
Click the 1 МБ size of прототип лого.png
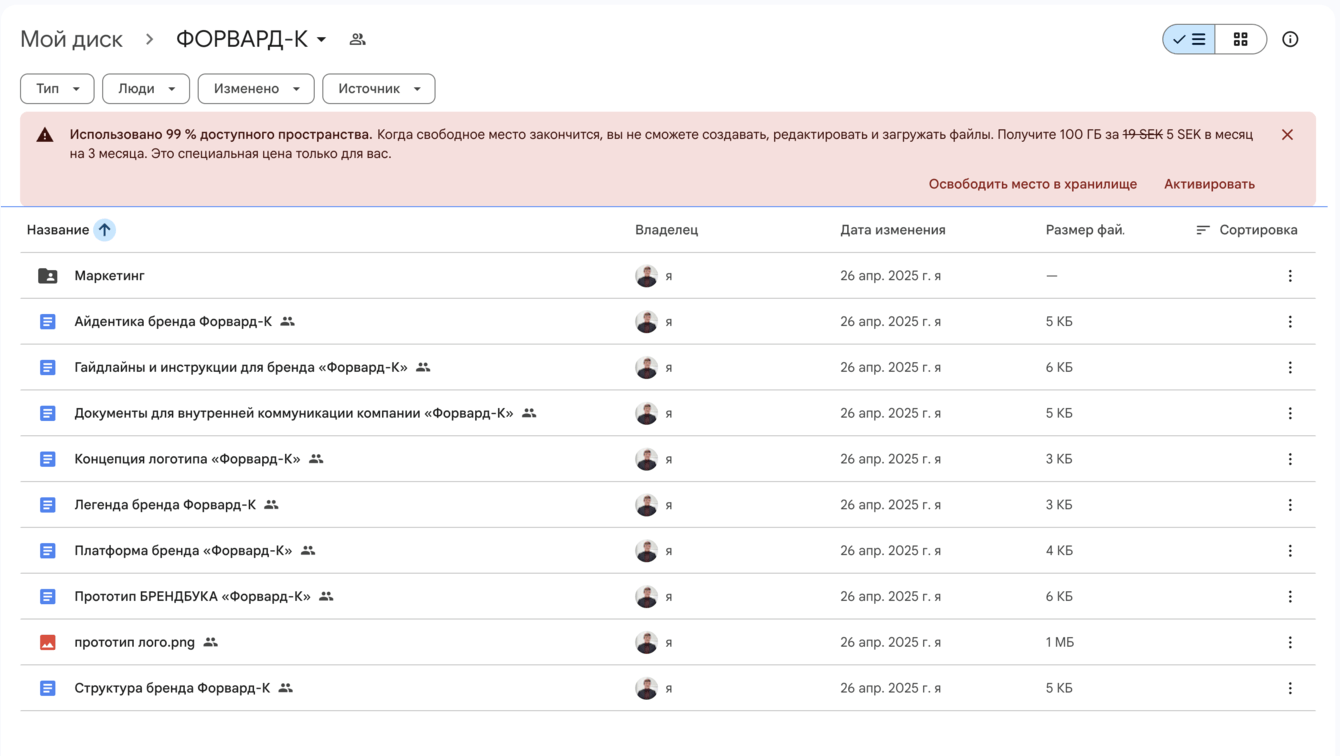coord(1060,643)
